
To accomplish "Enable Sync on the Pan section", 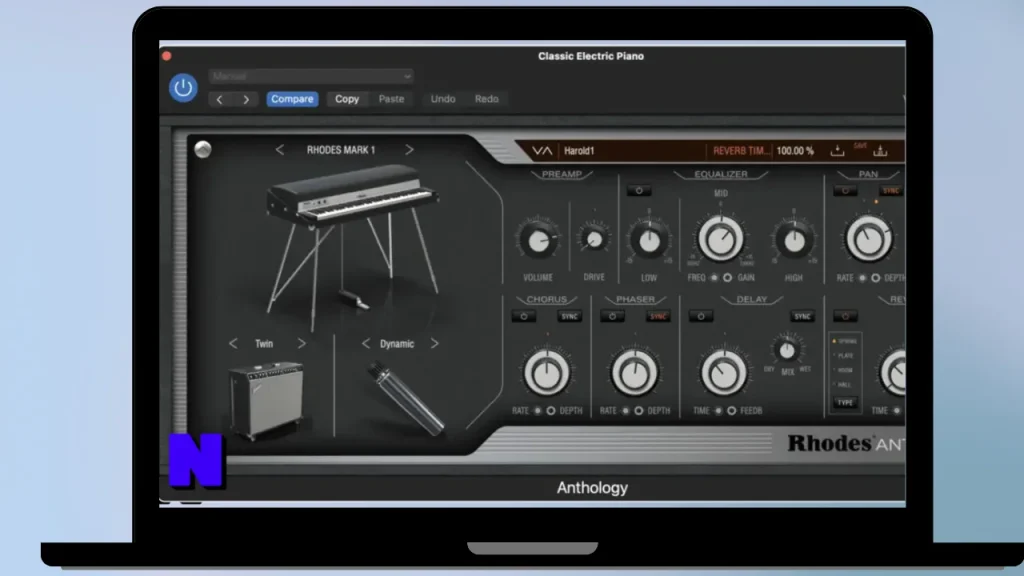I will point(891,191).
